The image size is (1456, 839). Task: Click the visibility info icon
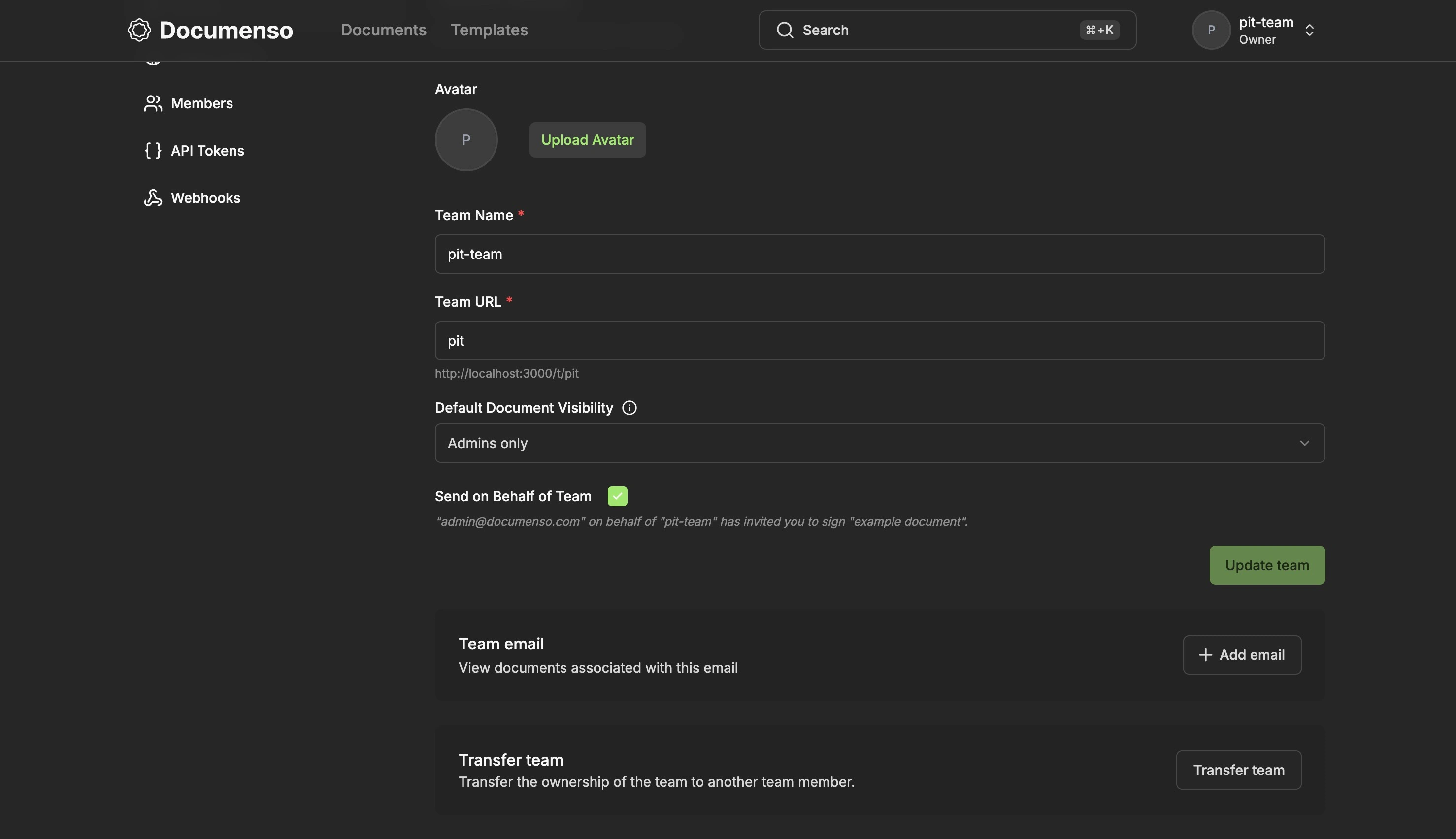(629, 408)
